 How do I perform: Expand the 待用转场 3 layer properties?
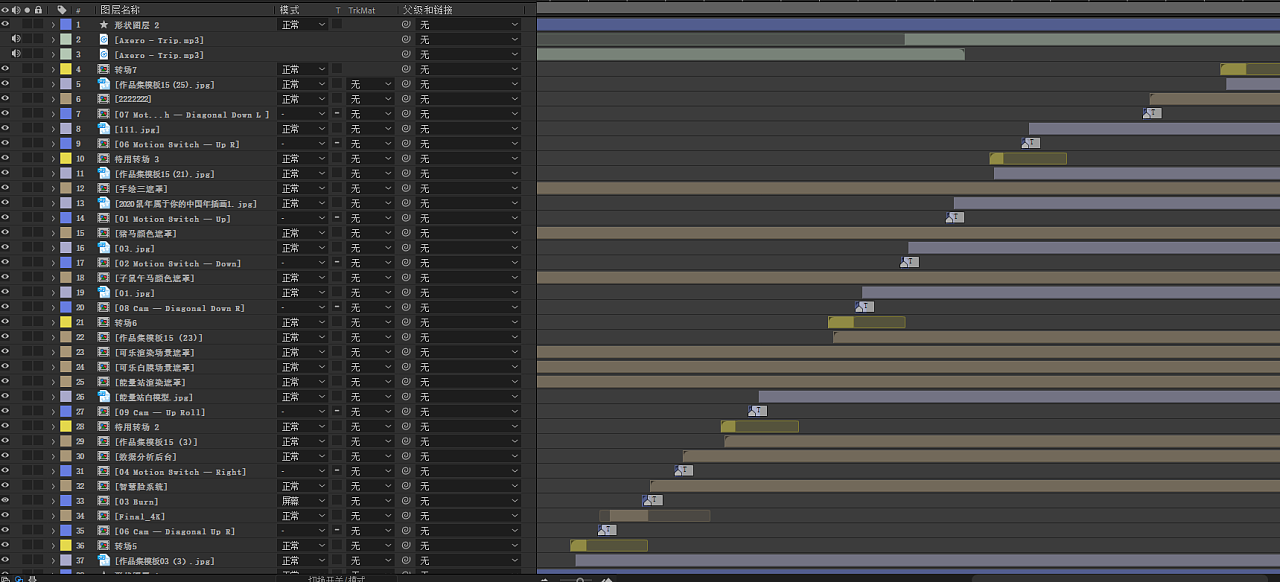[53, 159]
